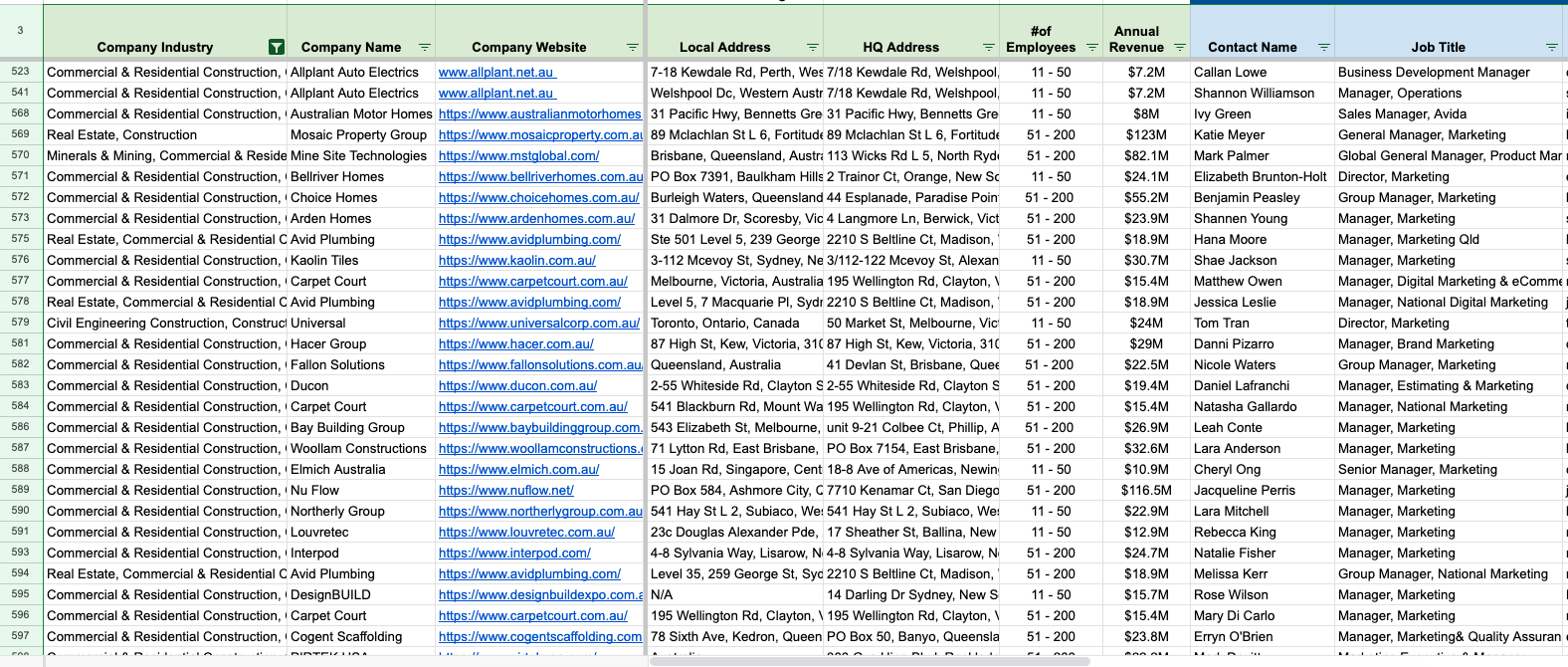The image size is (1568, 667).
Task: Open the #of Employees filter dropdown
Action: point(1092,47)
